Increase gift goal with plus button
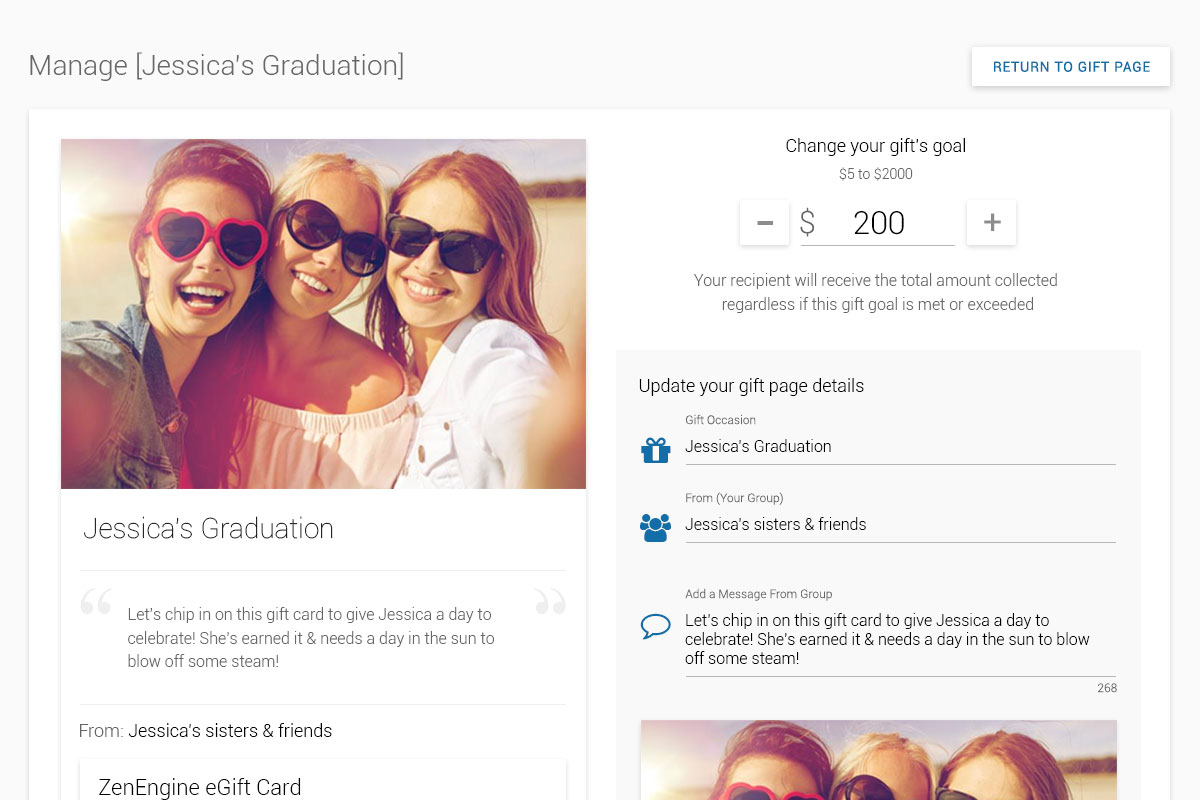This screenshot has width=1200, height=800. click(992, 222)
